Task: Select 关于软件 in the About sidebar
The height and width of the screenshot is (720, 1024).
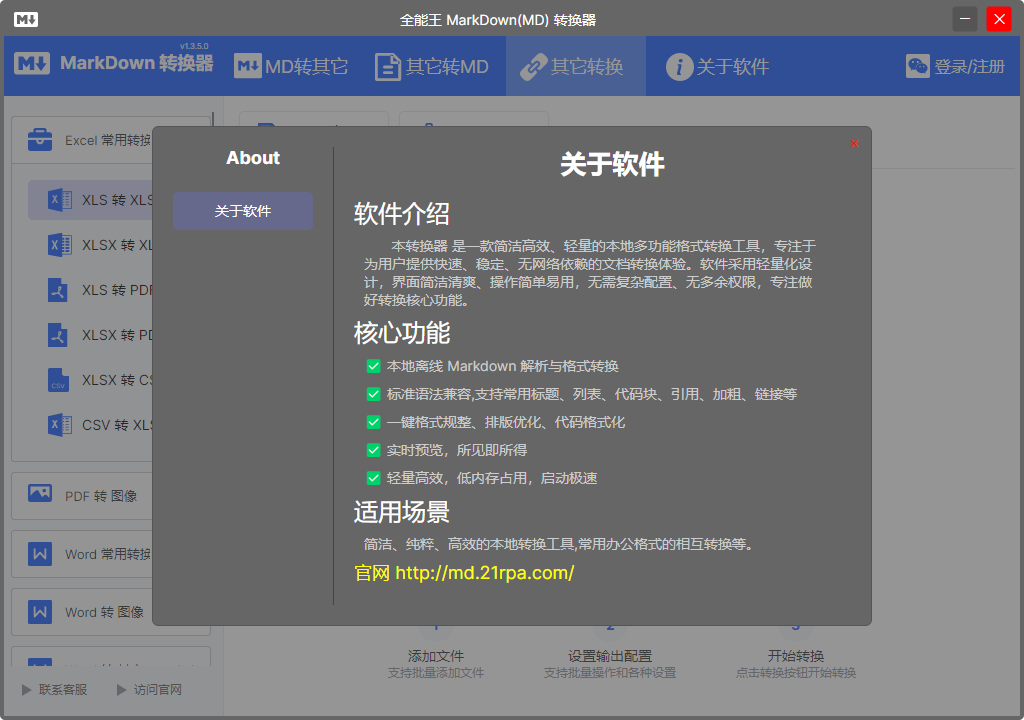Action: (x=243, y=211)
